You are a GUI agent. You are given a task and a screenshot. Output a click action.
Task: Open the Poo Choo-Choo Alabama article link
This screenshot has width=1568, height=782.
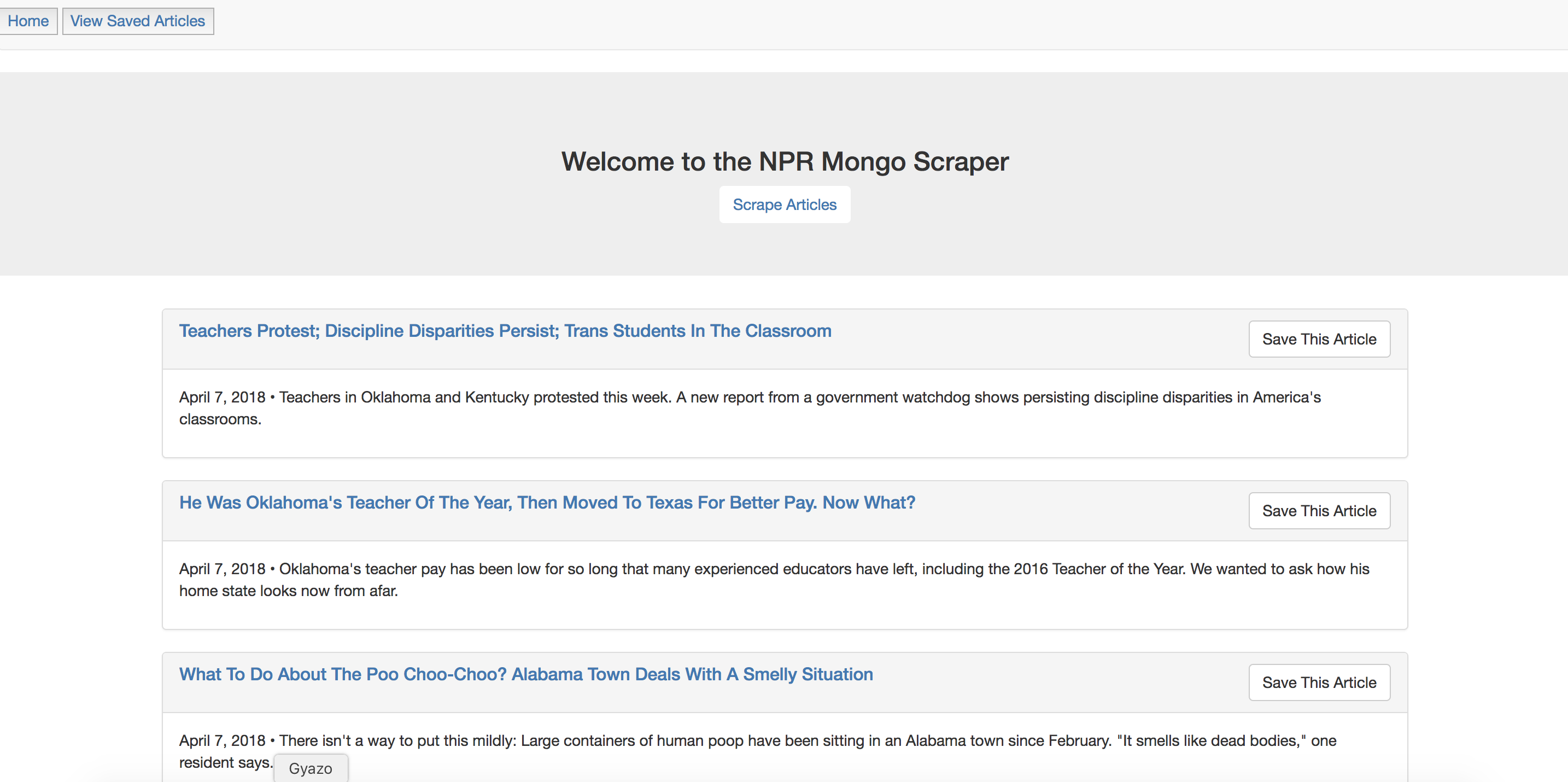(x=526, y=674)
